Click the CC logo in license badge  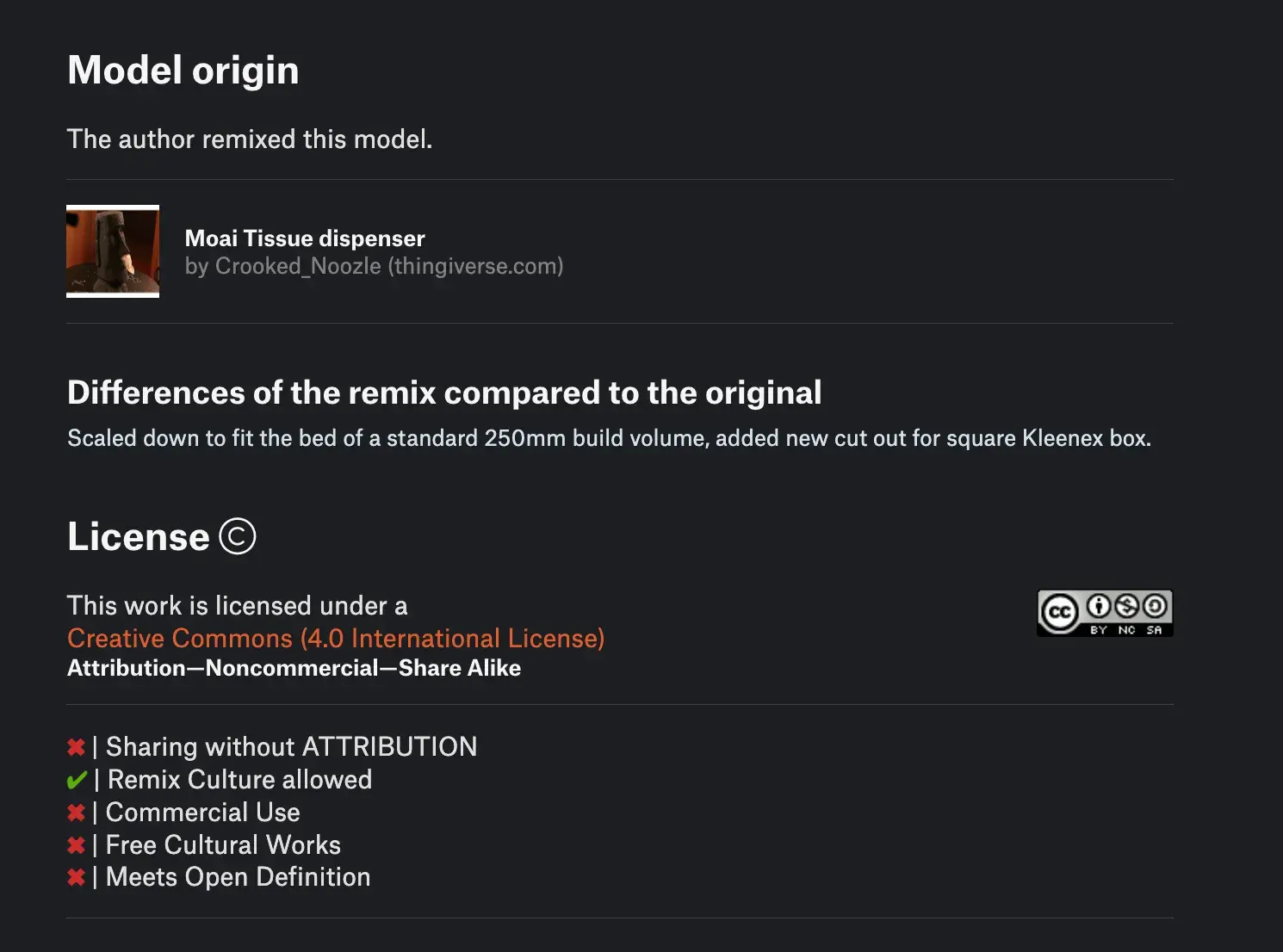pyautogui.click(x=1059, y=613)
